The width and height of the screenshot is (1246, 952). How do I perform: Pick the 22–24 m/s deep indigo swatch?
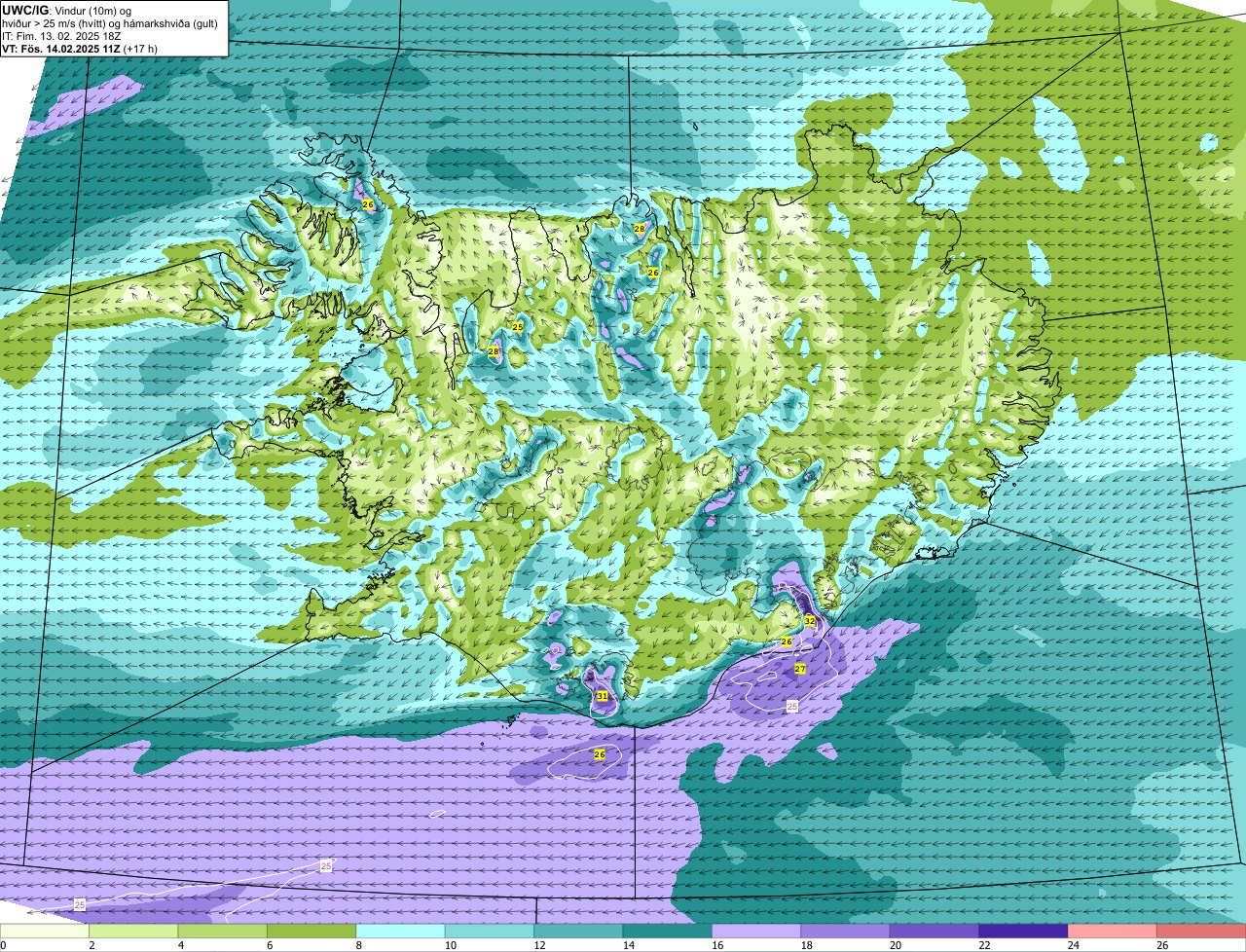click(x=1023, y=931)
